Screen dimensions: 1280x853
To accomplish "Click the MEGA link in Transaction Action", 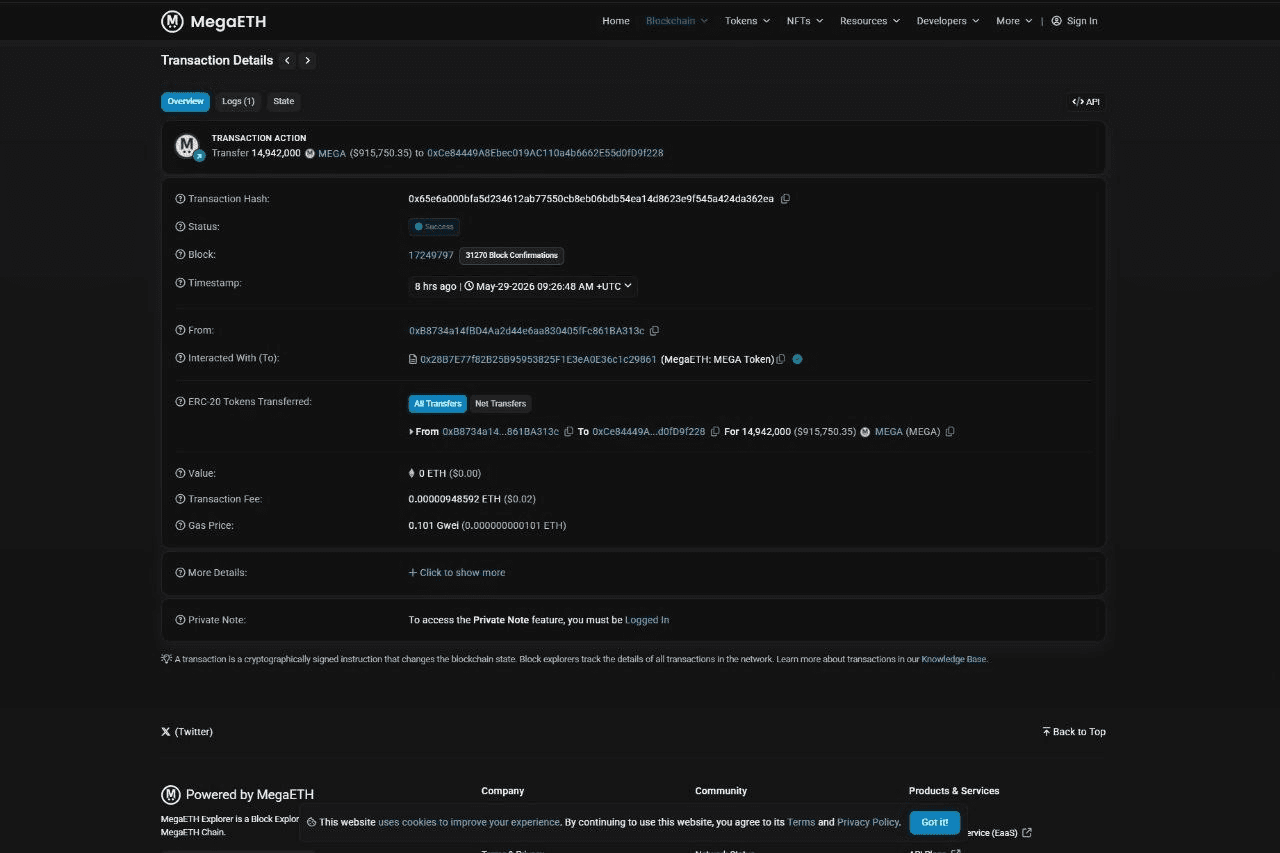I will (x=332, y=153).
